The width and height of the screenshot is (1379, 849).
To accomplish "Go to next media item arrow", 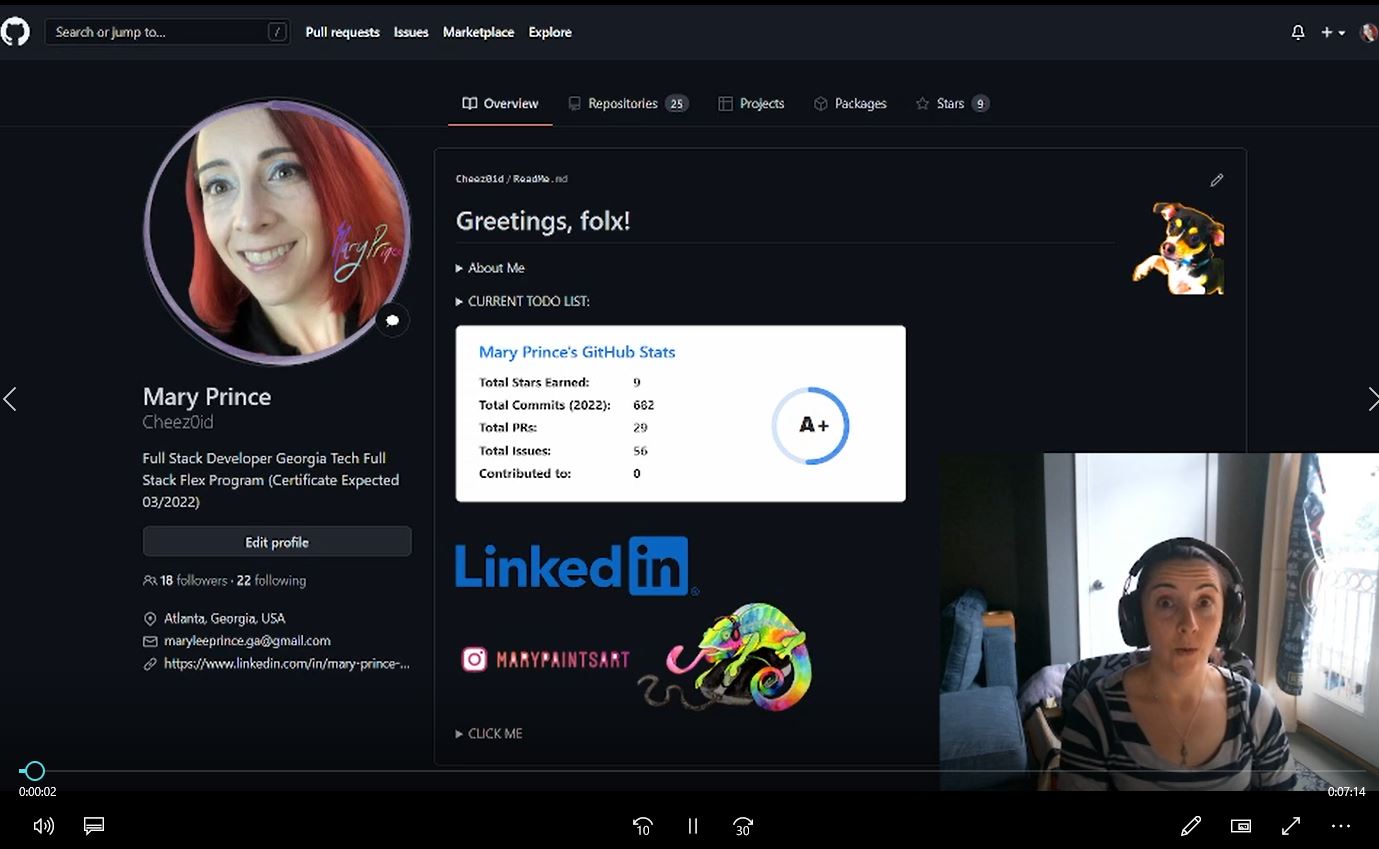I will tap(1372, 399).
